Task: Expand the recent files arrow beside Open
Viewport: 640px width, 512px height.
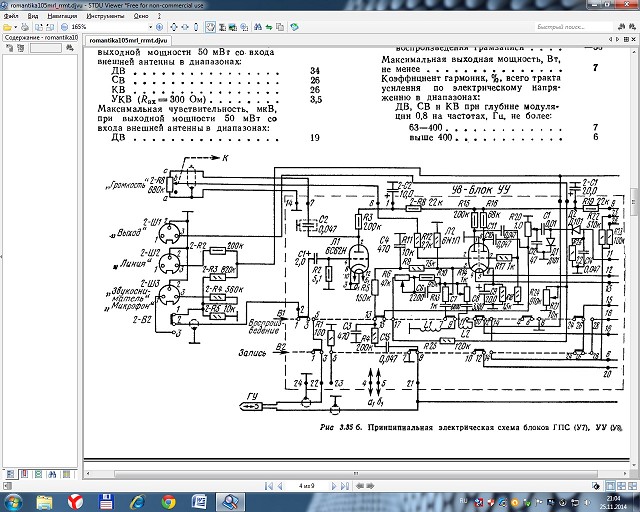Action: (16, 27)
